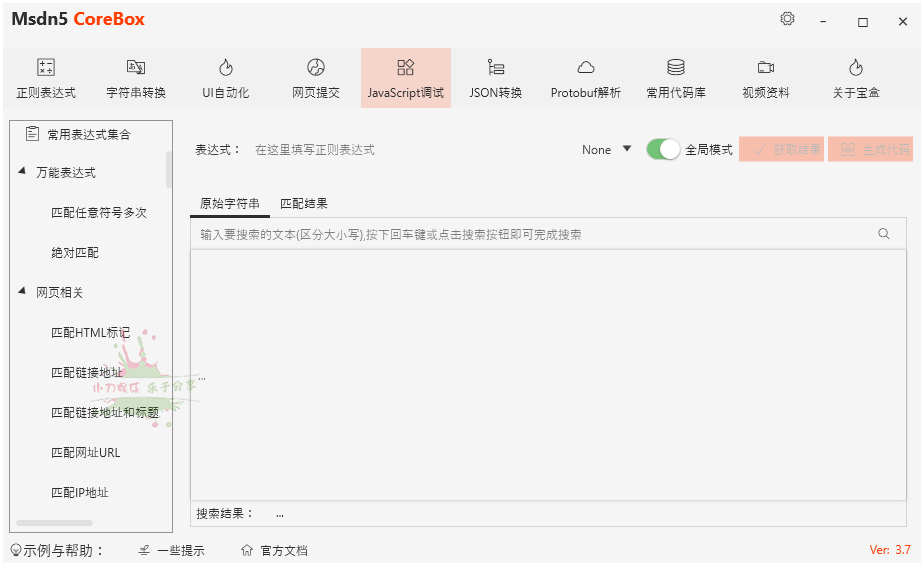Screen dimensions: 924x566
Task: Select 匹配IP地址 in the expression list
Action: point(80,492)
